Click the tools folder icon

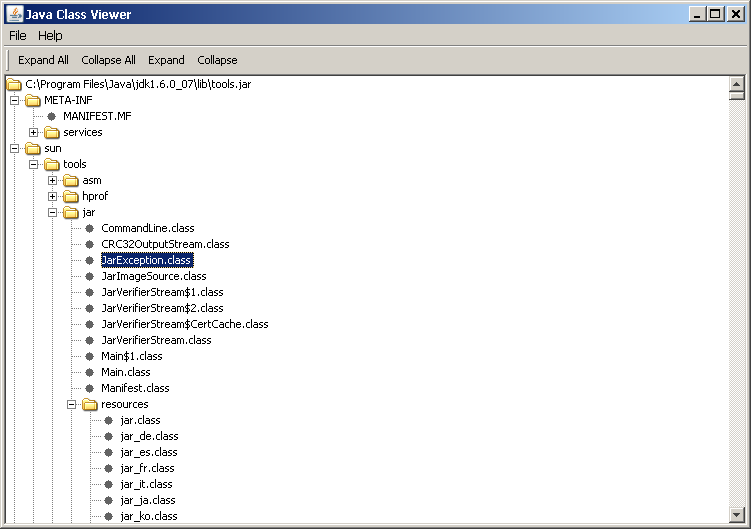click(x=52, y=164)
